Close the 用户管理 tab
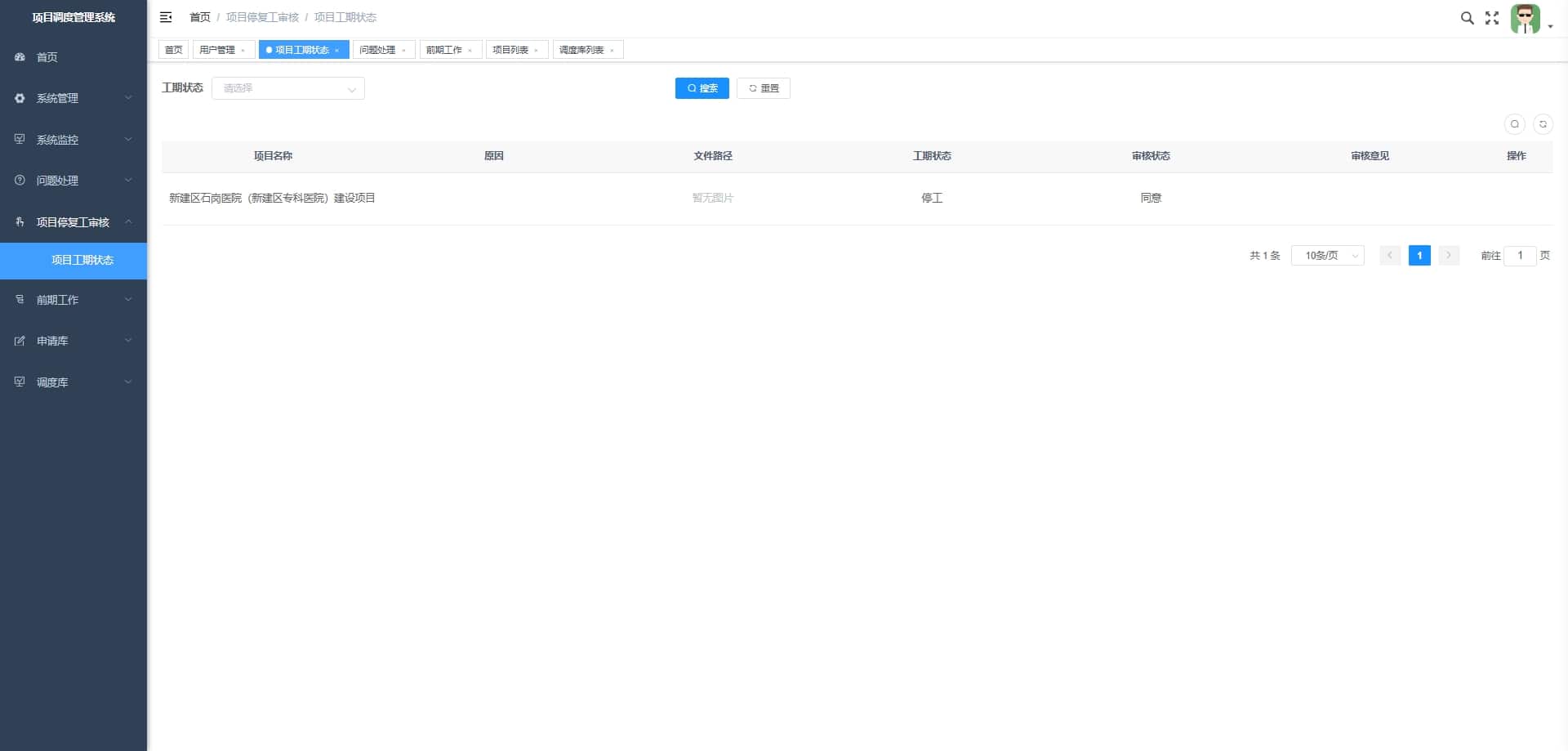 (243, 51)
